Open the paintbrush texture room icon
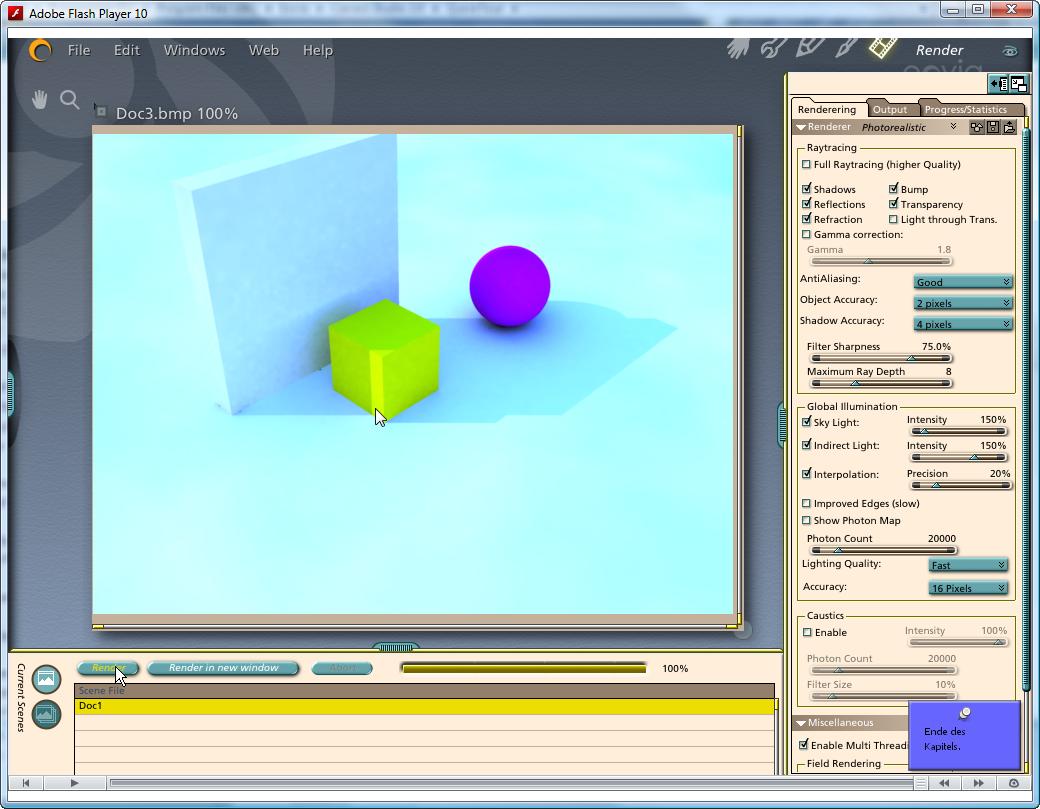This screenshot has width=1040, height=809. tap(846, 47)
